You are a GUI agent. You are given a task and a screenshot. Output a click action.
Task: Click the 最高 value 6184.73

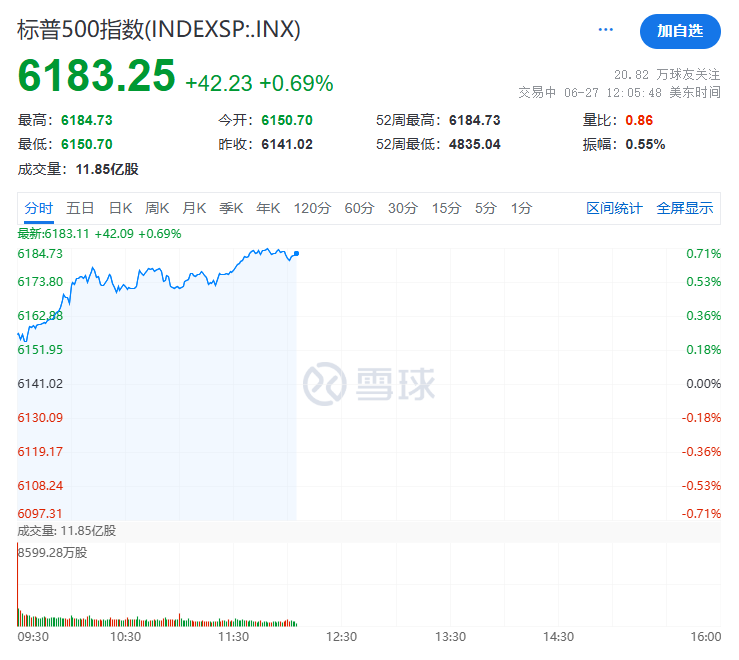coord(87,120)
